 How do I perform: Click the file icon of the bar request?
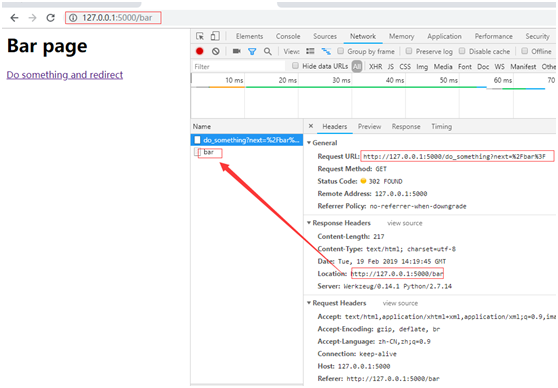tap(197, 152)
